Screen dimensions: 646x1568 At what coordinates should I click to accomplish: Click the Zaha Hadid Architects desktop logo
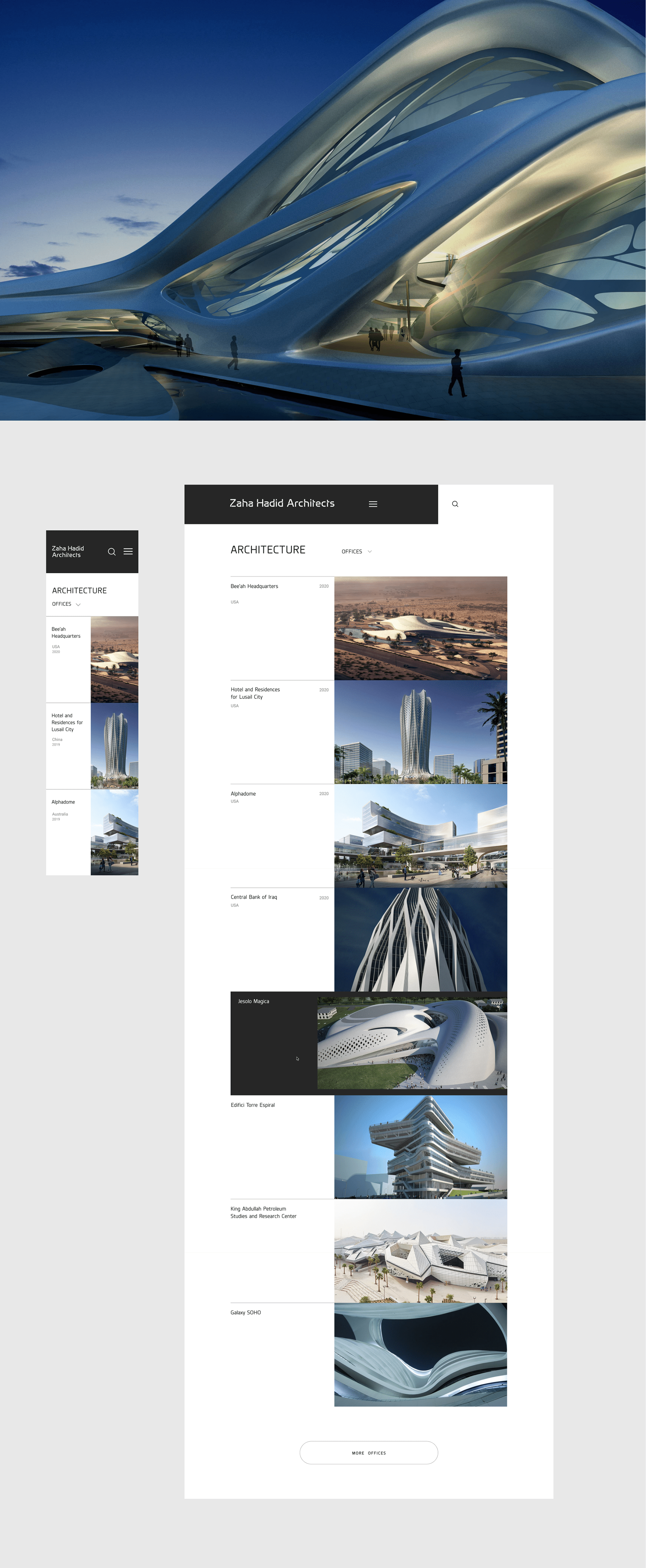click(x=282, y=503)
